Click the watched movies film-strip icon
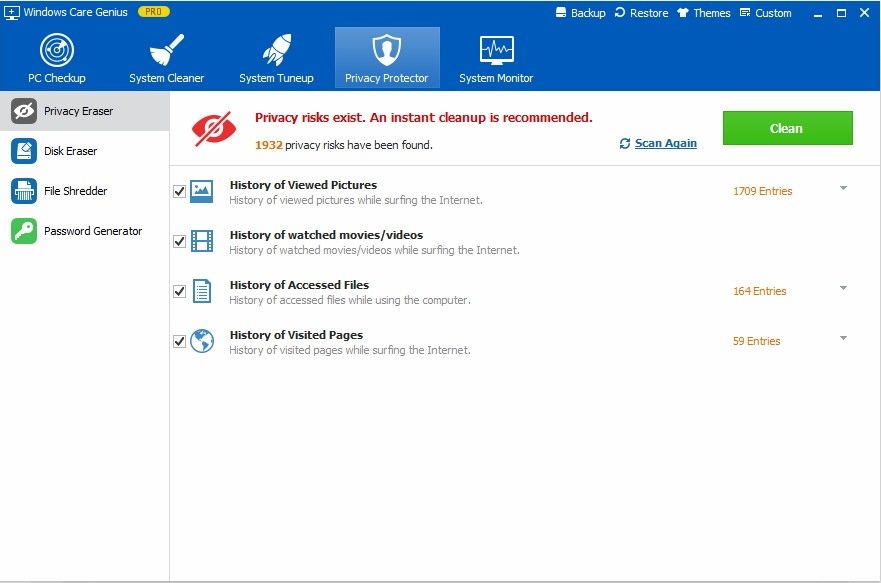 click(202, 242)
